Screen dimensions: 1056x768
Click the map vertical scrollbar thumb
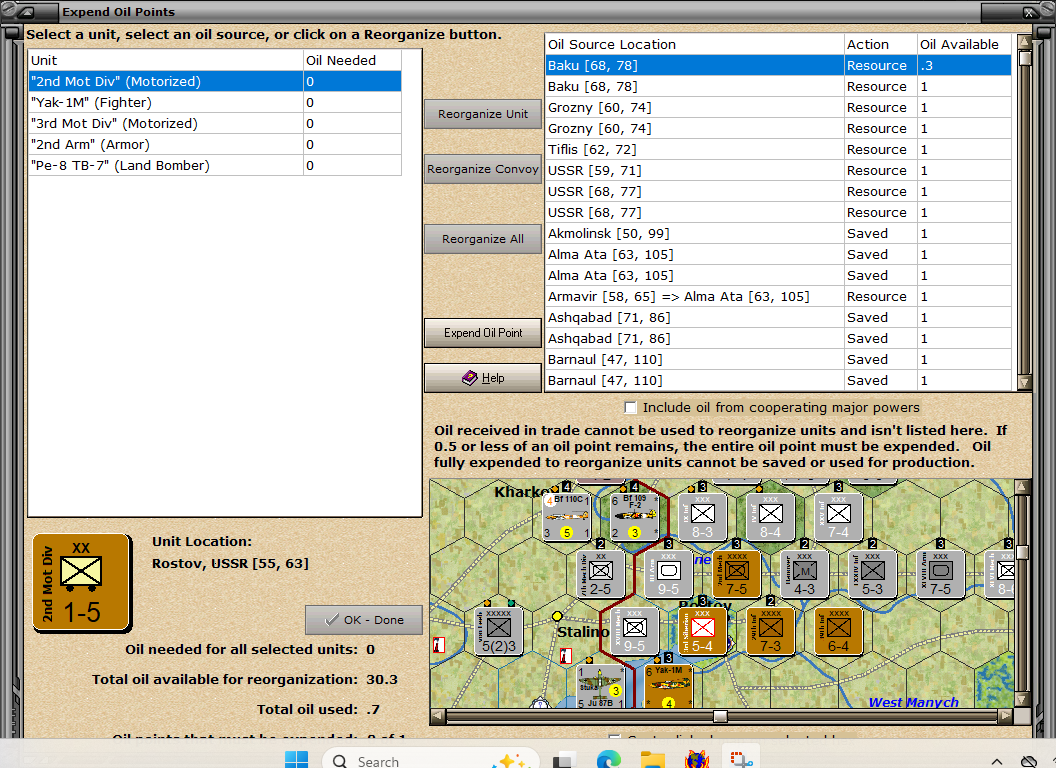pos(1022,552)
